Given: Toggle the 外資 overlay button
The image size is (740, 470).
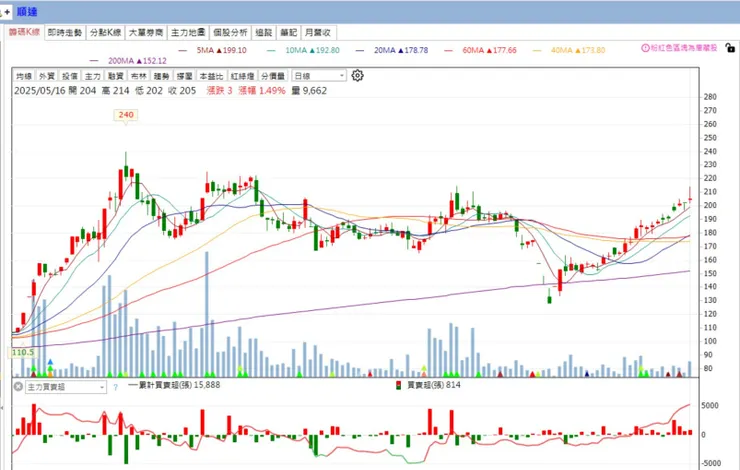Looking at the screenshot, I should (47, 76).
